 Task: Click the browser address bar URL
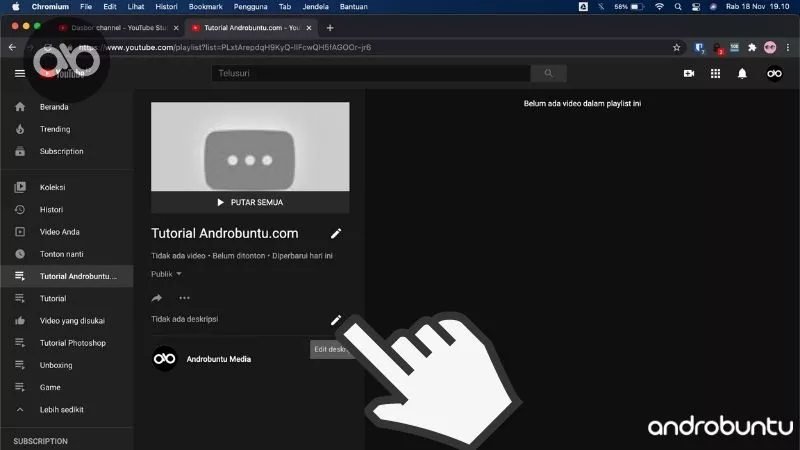[224, 47]
